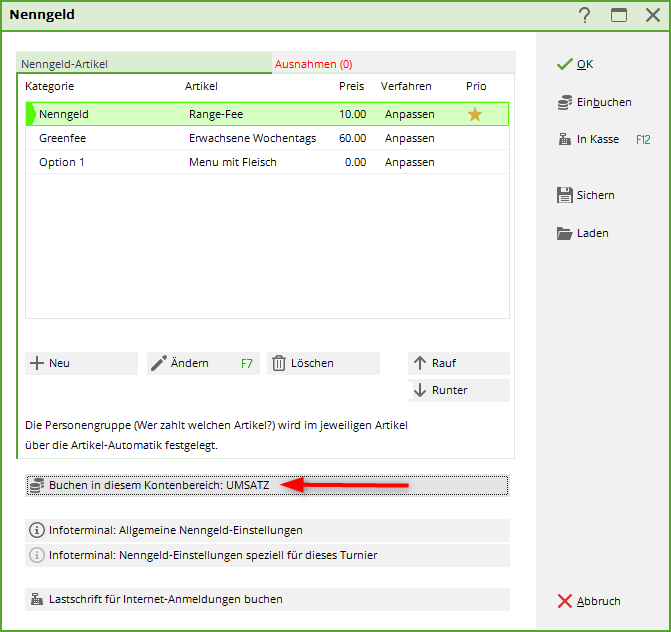Click the pencil icon on the Ändern button
This screenshot has width=671, height=632.
click(x=158, y=363)
